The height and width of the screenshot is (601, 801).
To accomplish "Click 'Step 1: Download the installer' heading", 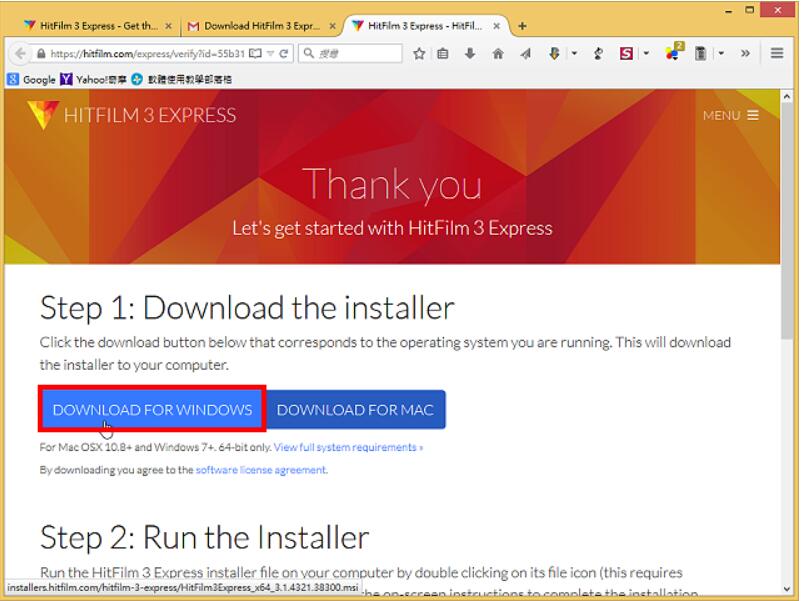I will pos(247,308).
